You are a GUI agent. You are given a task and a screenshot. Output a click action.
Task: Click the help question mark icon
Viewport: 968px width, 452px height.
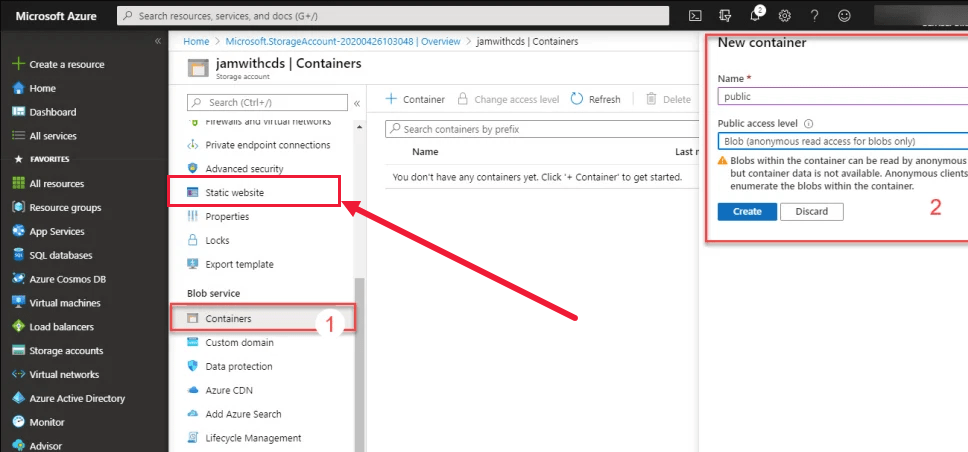point(815,16)
